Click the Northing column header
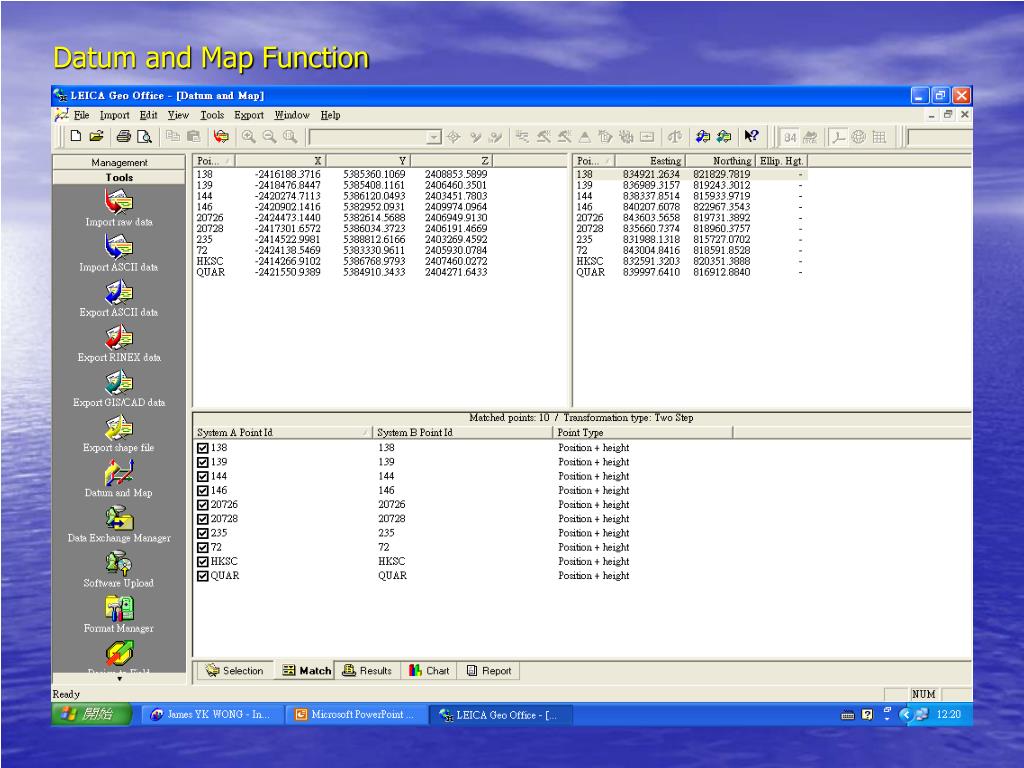The image size is (1024, 768). coord(720,161)
